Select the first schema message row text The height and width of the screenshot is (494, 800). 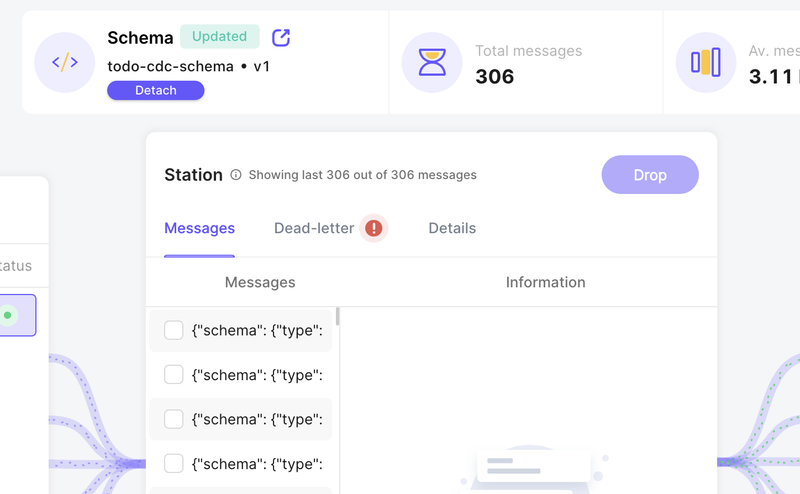tap(257, 331)
